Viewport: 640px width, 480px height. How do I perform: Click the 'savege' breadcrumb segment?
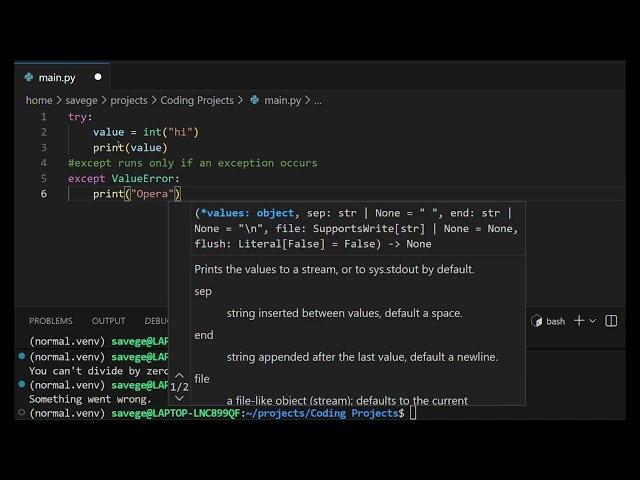(x=82, y=100)
